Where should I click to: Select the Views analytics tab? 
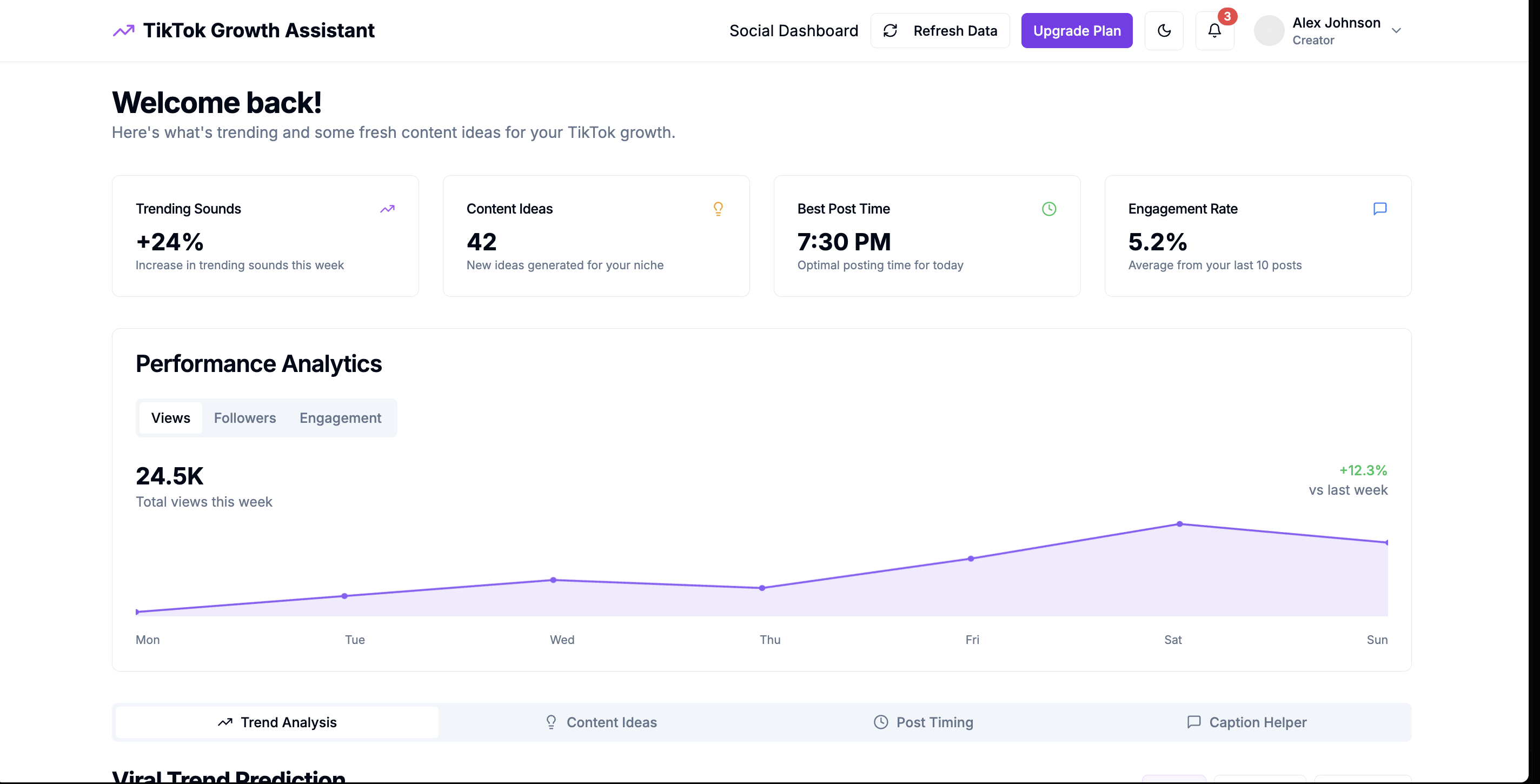pos(170,418)
